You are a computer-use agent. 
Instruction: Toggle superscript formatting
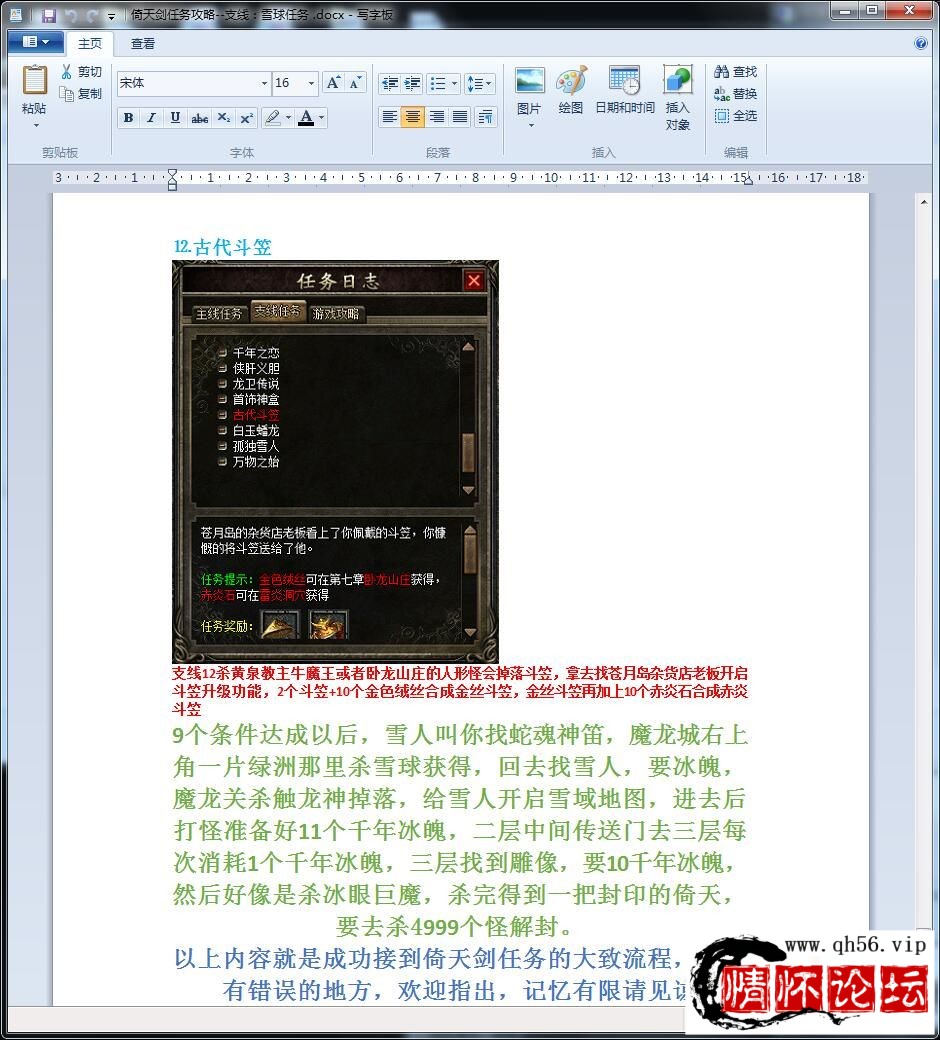(x=247, y=117)
